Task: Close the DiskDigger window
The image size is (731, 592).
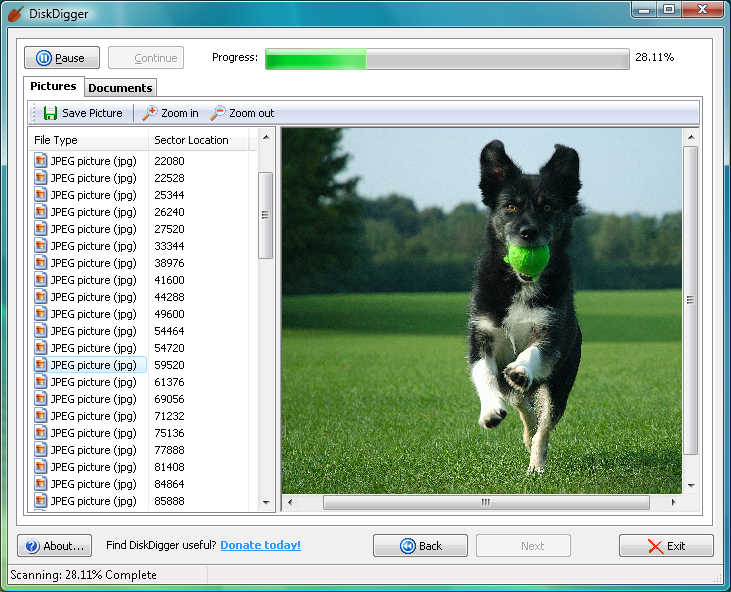Action: click(x=703, y=9)
